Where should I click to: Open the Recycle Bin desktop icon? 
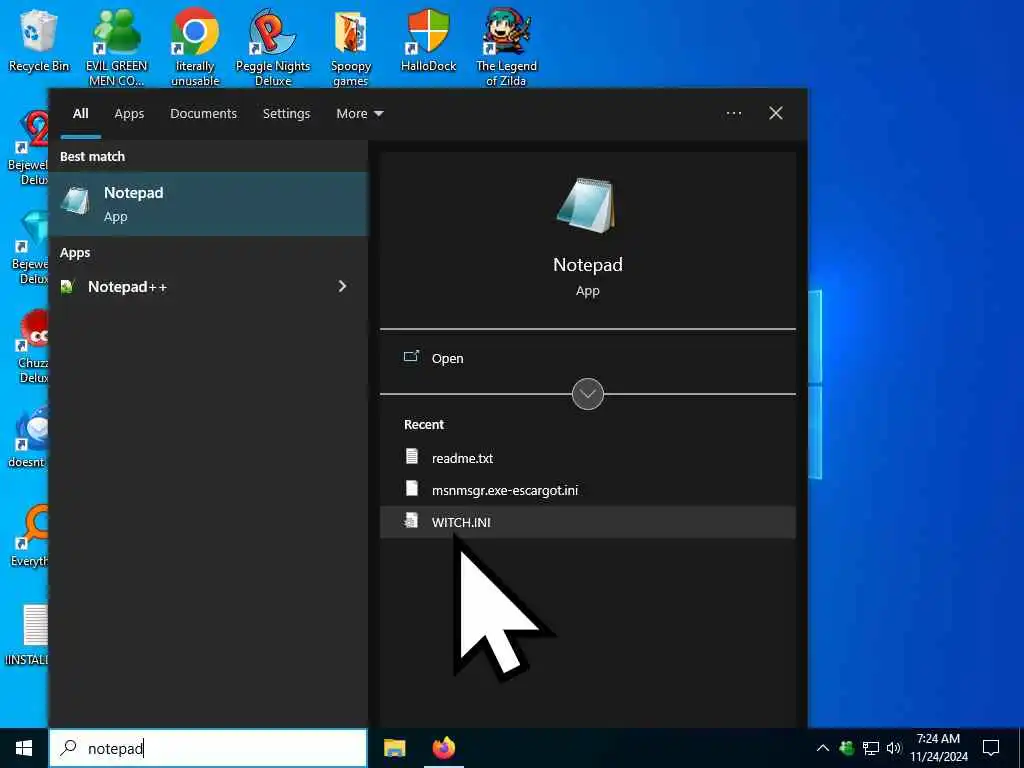(39, 40)
